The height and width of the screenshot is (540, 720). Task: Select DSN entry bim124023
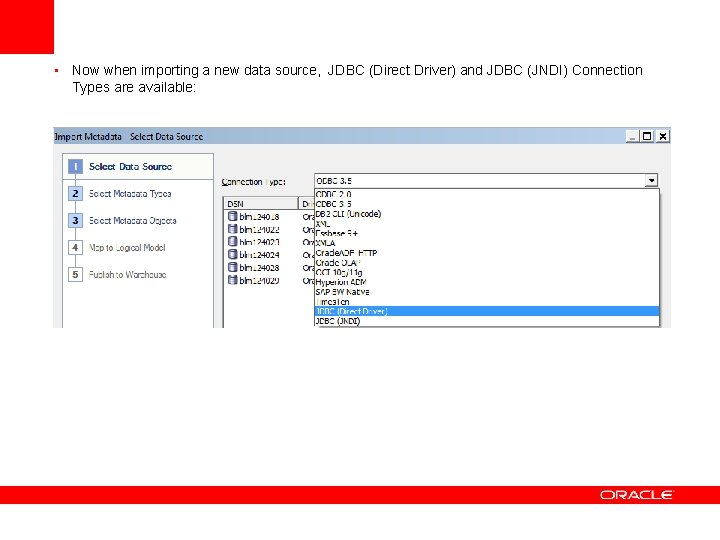pos(259,242)
